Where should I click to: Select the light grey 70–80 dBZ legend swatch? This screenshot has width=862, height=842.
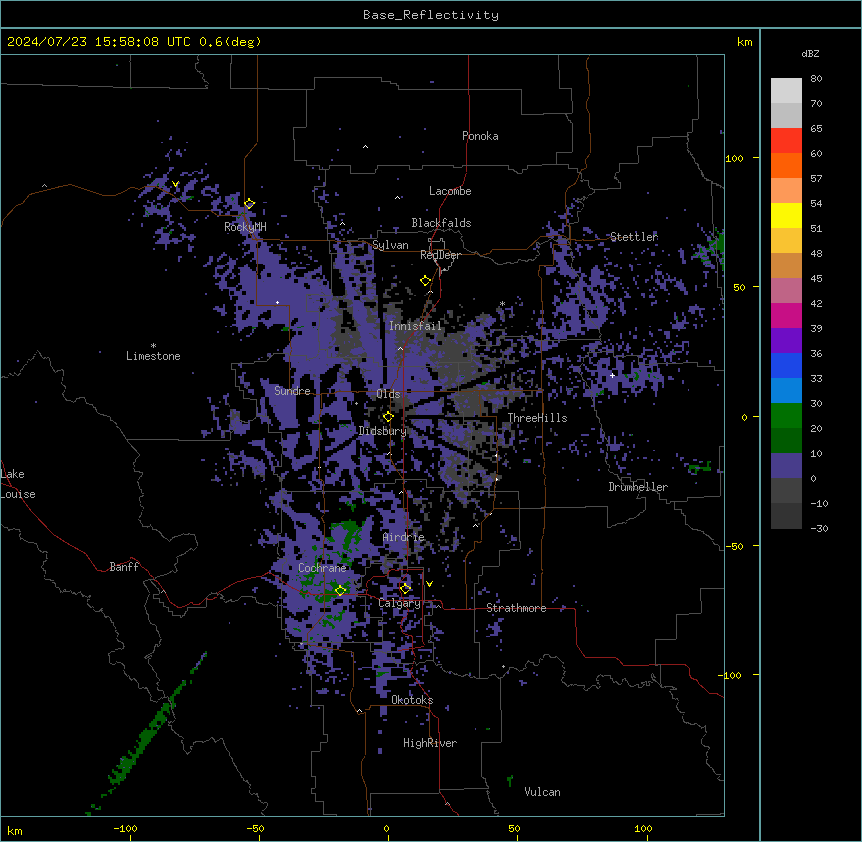click(x=786, y=91)
